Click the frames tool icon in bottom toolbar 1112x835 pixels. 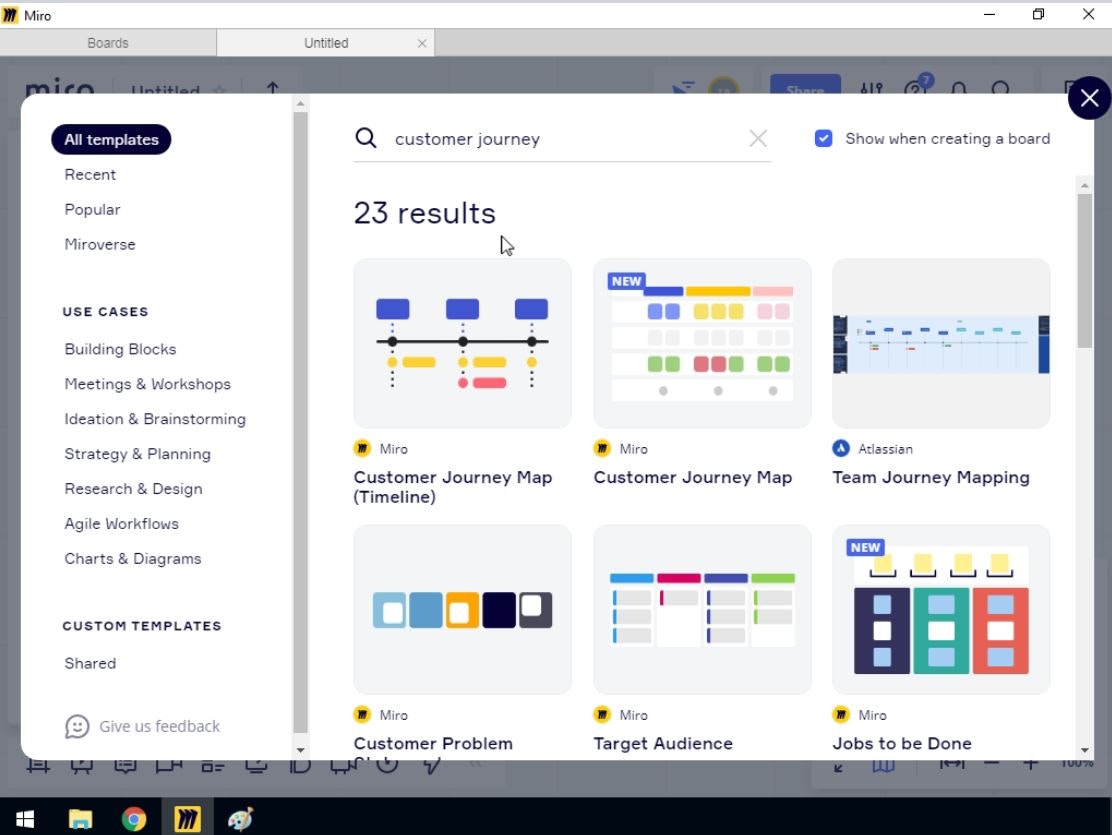point(38,765)
